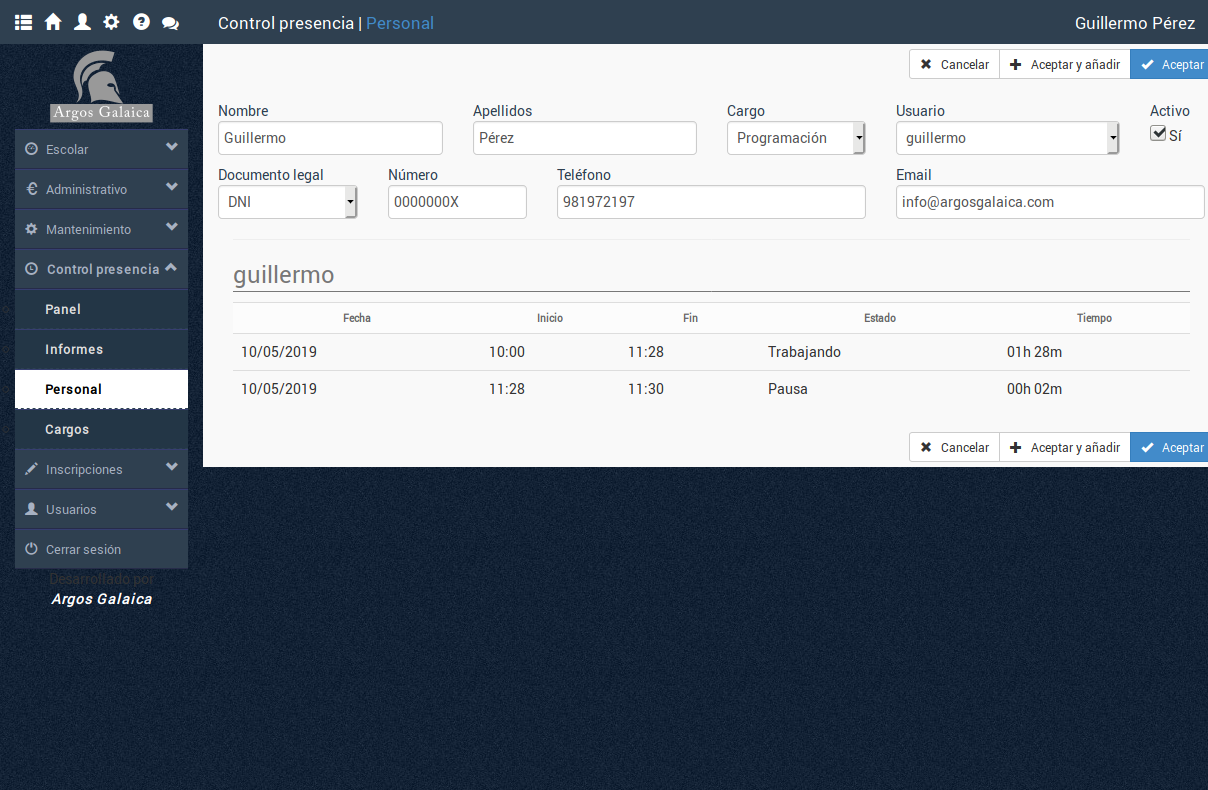
Task: Uncheck the Activo Sí checkbox
Action: coord(1158,133)
